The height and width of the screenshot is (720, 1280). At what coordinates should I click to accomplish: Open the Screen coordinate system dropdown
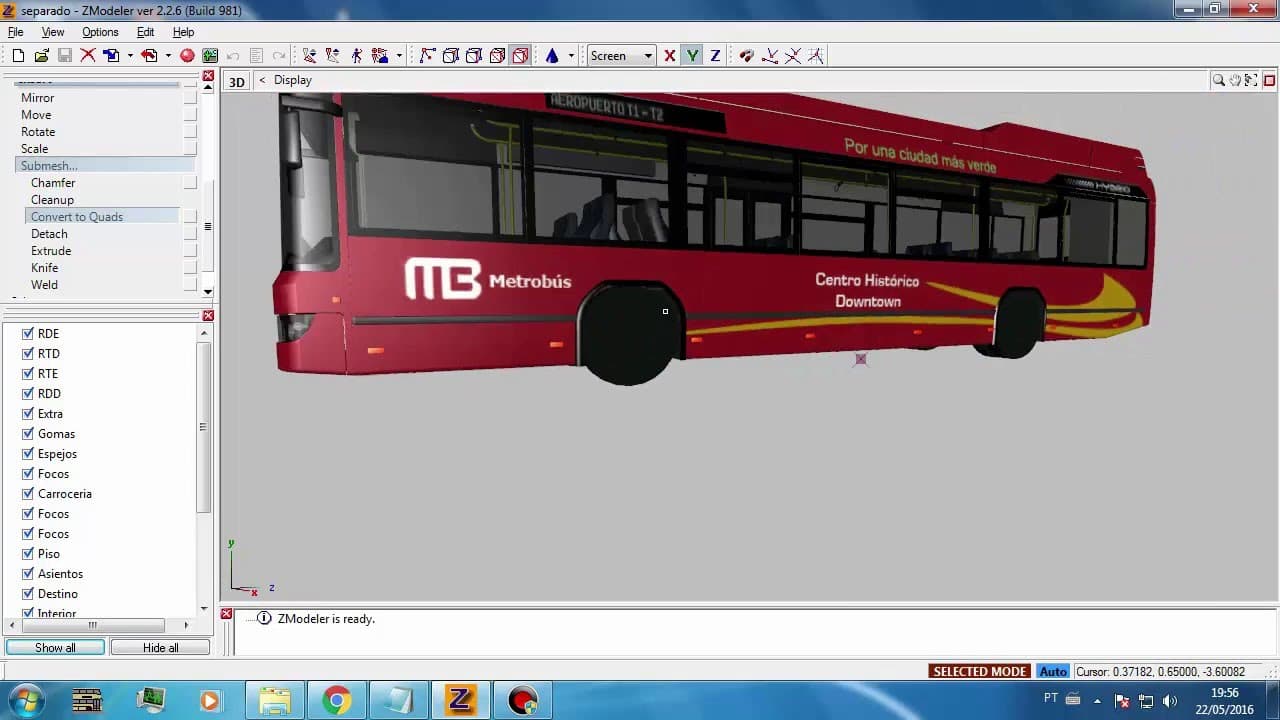click(621, 56)
